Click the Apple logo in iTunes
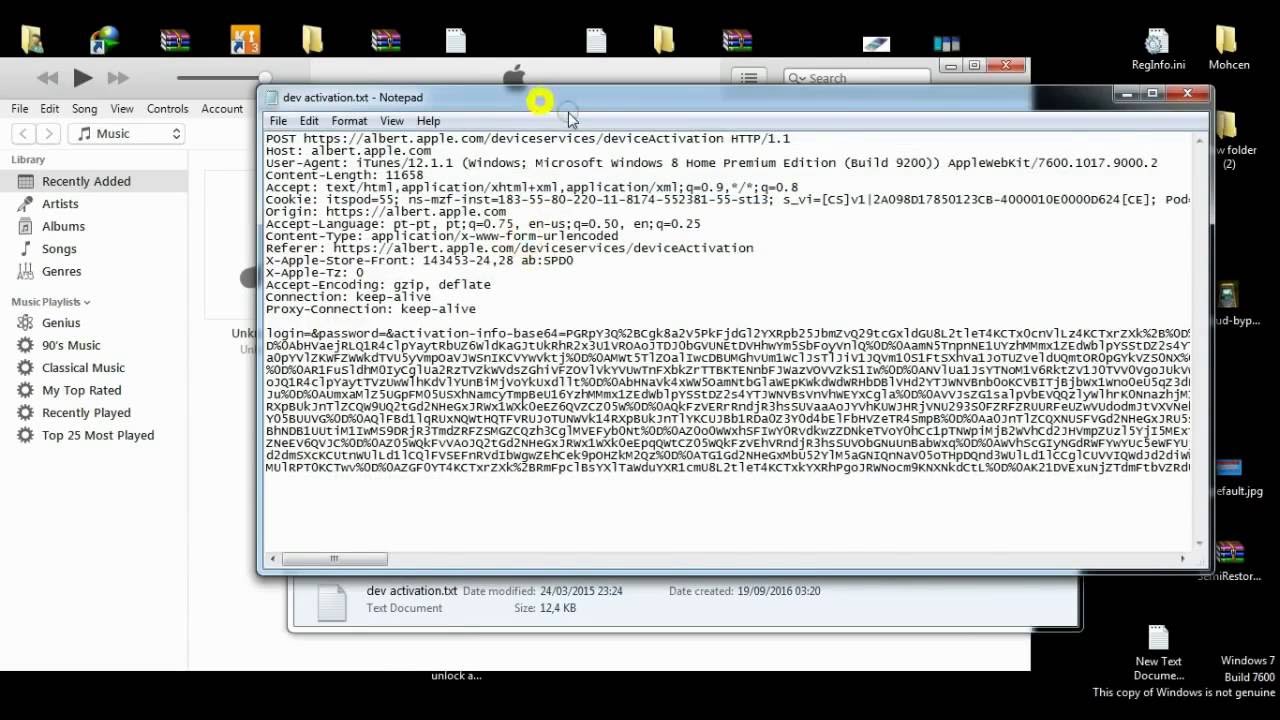This screenshot has height=720, width=1280. [x=514, y=76]
